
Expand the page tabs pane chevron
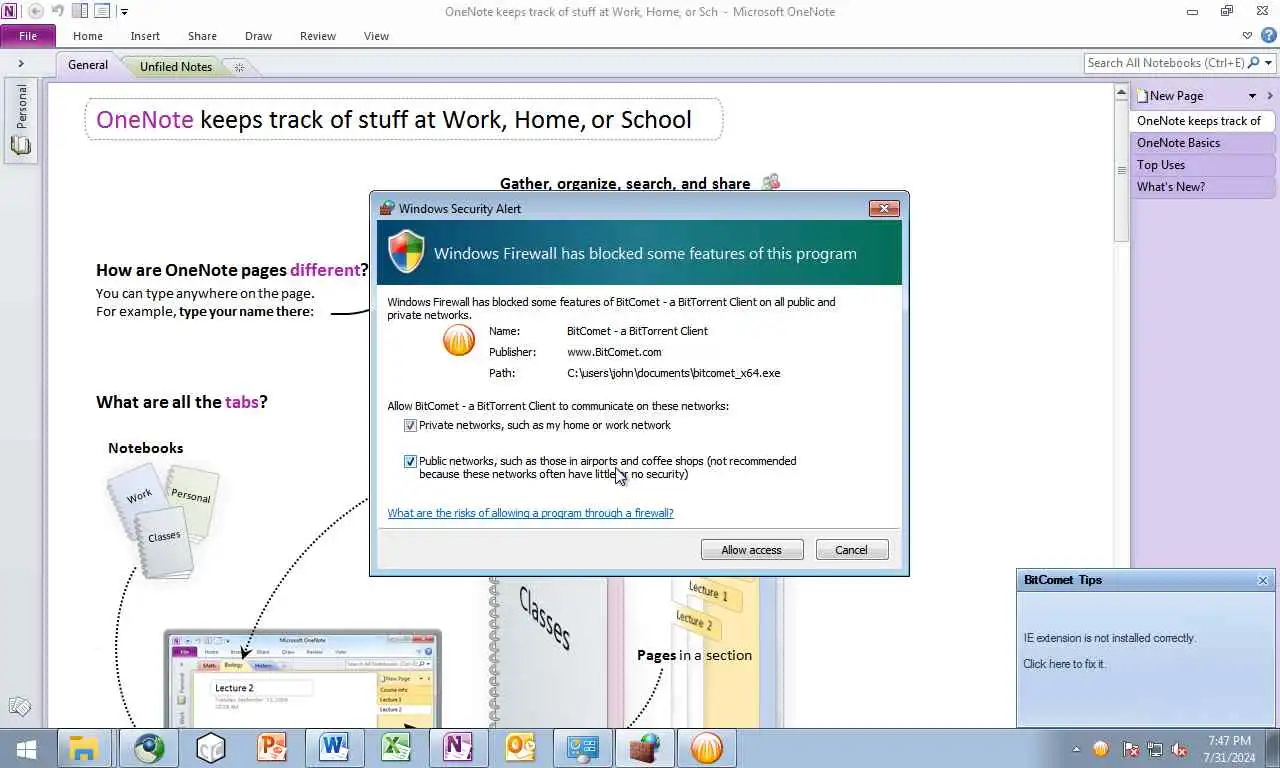(1270, 96)
